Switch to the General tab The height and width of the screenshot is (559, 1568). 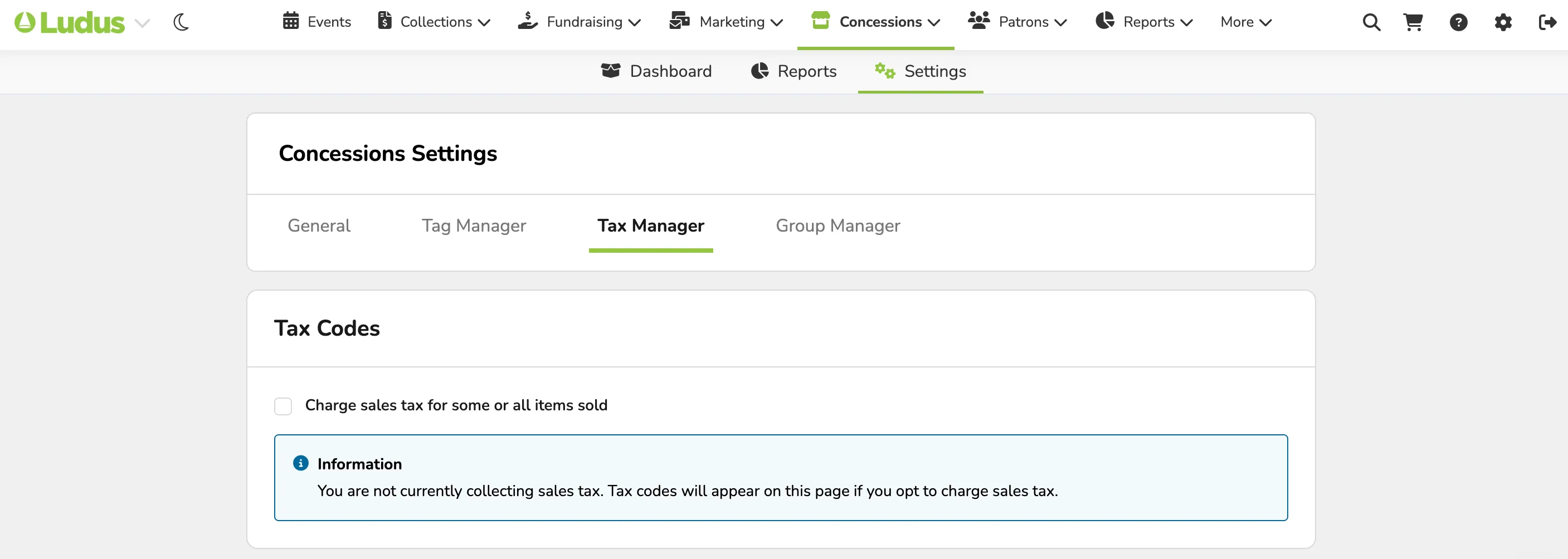coord(319,225)
